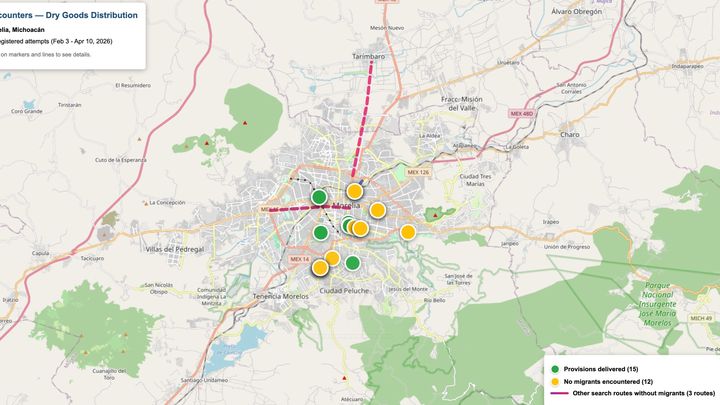Click yellow No migrants encountered legend dot
The image size is (720, 405).
pyautogui.click(x=556, y=382)
